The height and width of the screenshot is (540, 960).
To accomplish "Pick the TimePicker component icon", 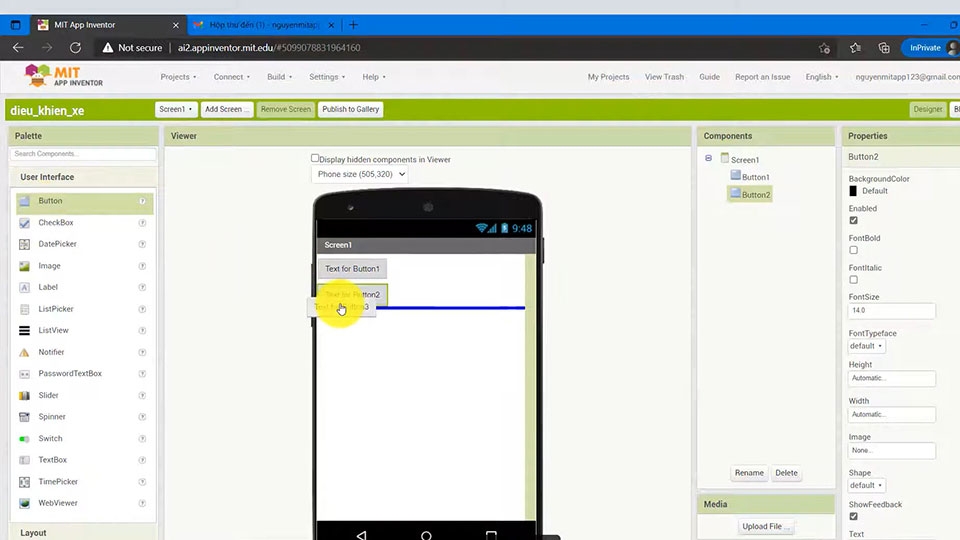I will 24,482.
